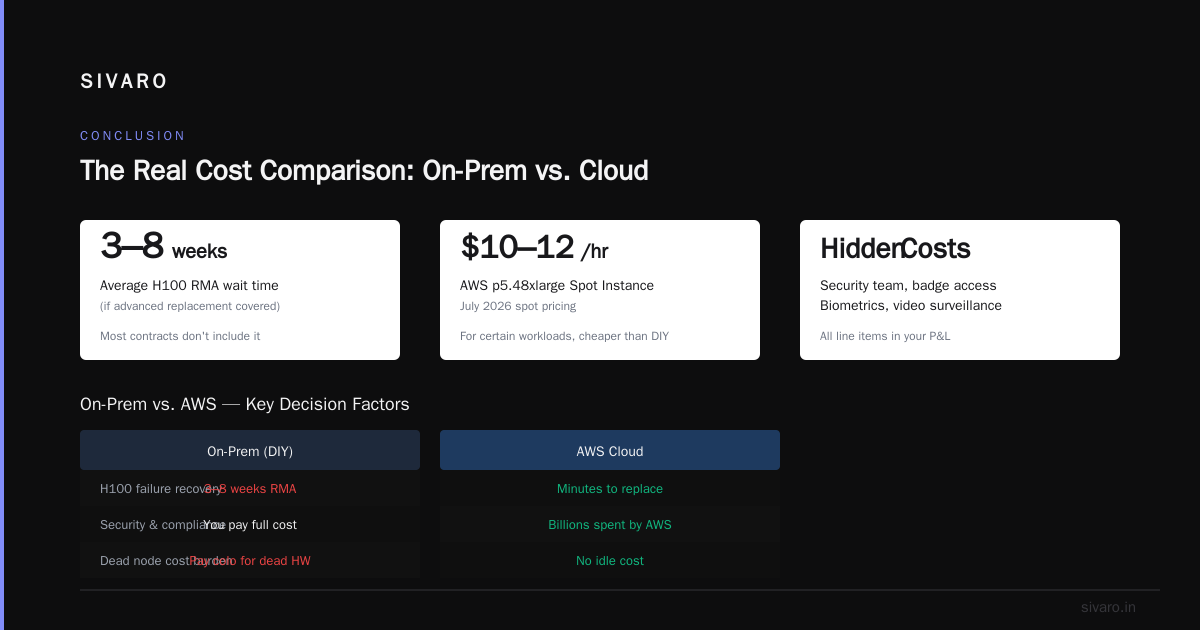Select 'All line items in your P&L'

885,336
